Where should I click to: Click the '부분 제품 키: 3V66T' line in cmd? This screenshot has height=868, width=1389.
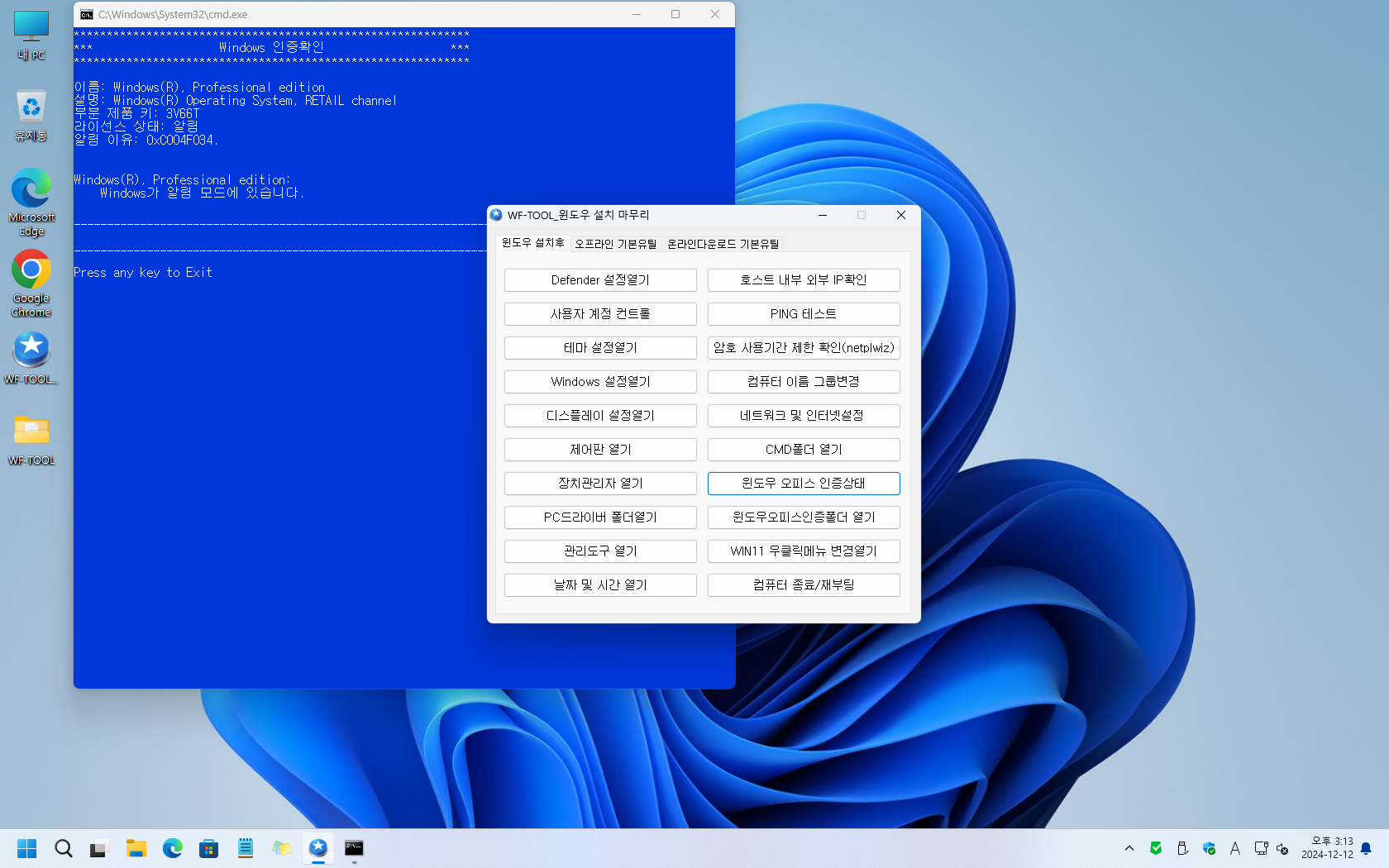pos(136,114)
